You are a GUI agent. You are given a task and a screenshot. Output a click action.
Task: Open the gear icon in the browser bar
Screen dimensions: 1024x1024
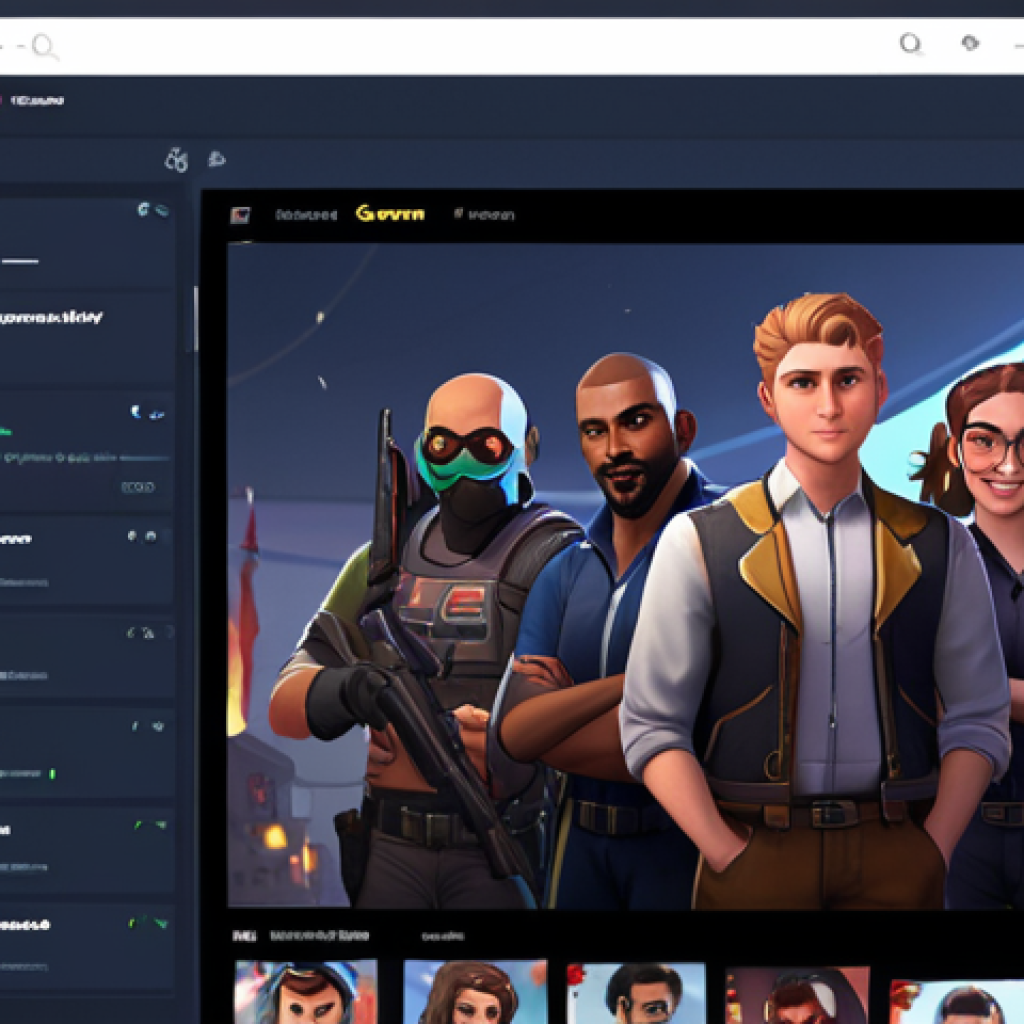pos(970,43)
